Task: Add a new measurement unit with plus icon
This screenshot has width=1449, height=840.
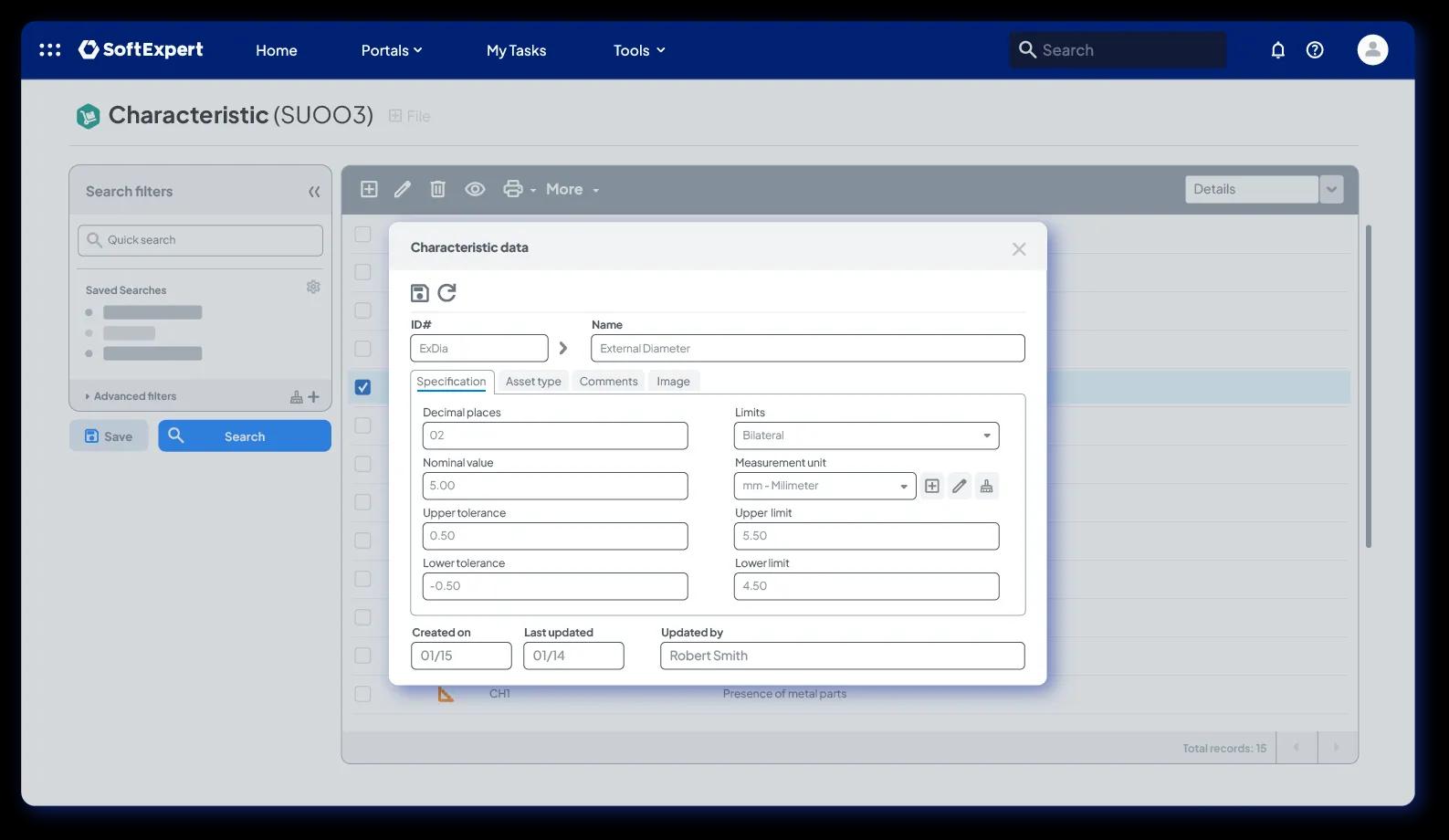Action: (x=932, y=486)
